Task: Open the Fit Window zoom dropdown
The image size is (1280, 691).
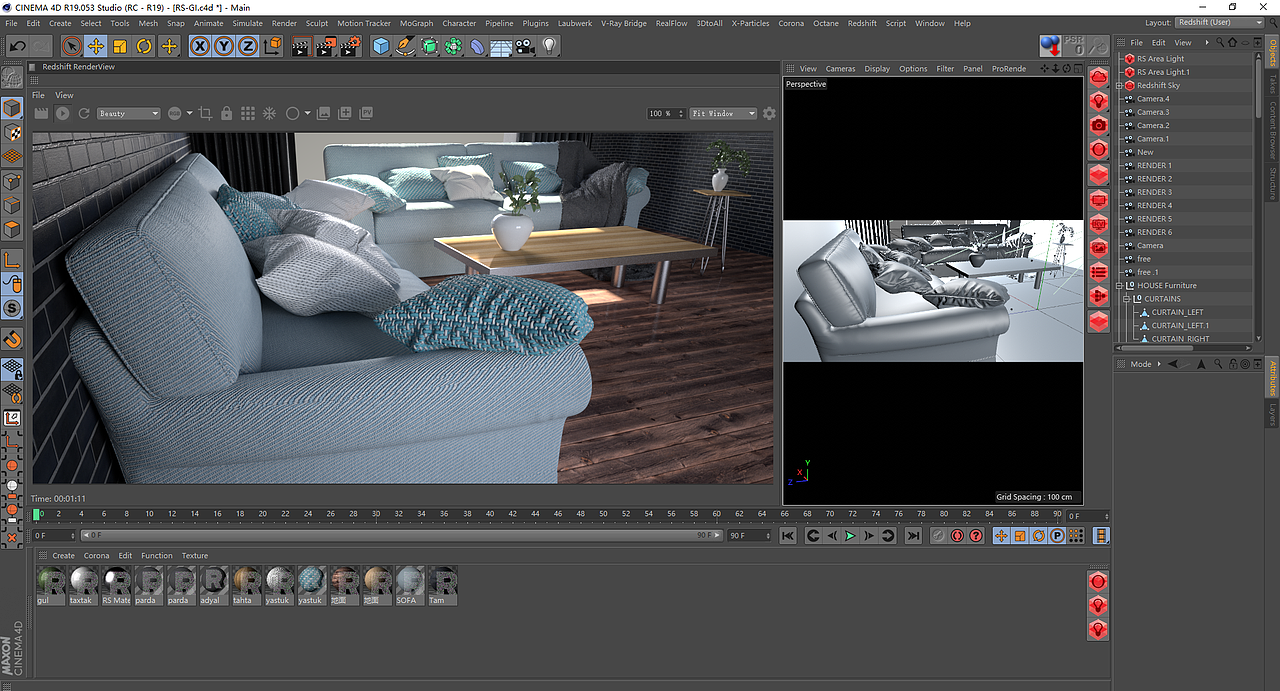Action: click(x=722, y=113)
